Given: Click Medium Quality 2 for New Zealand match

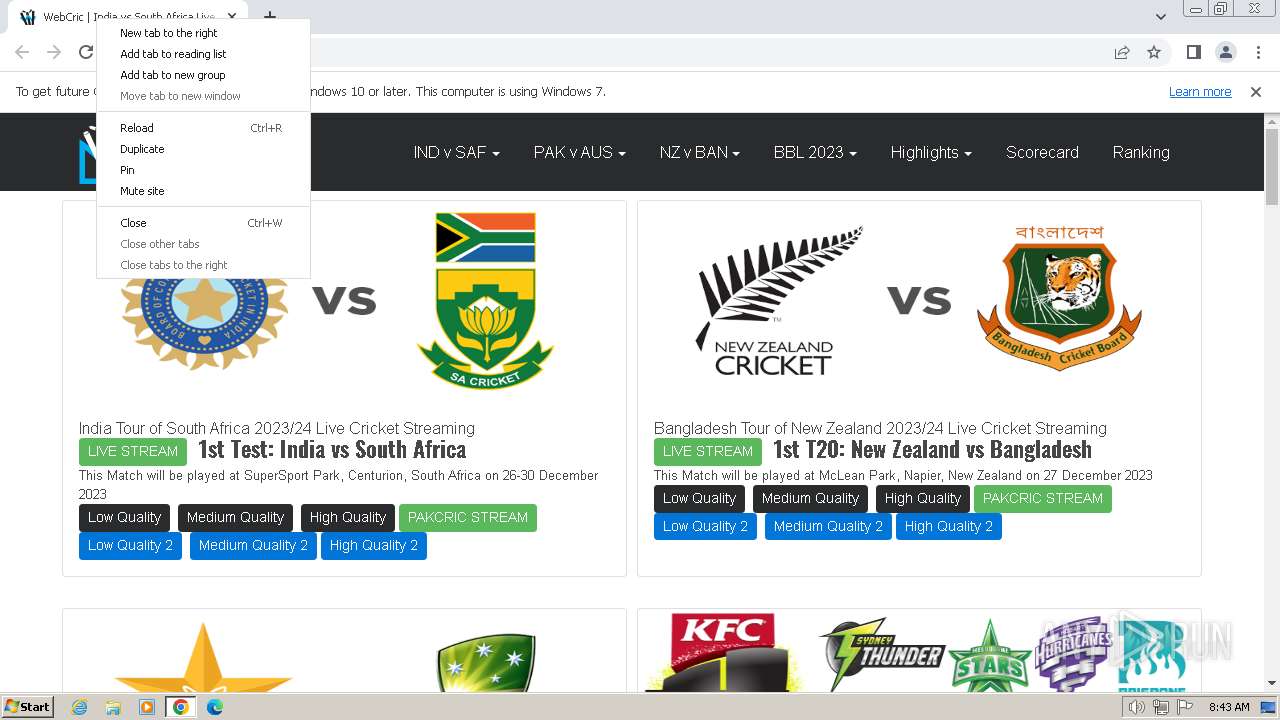Looking at the screenshot, I should (x=828, y=526).
